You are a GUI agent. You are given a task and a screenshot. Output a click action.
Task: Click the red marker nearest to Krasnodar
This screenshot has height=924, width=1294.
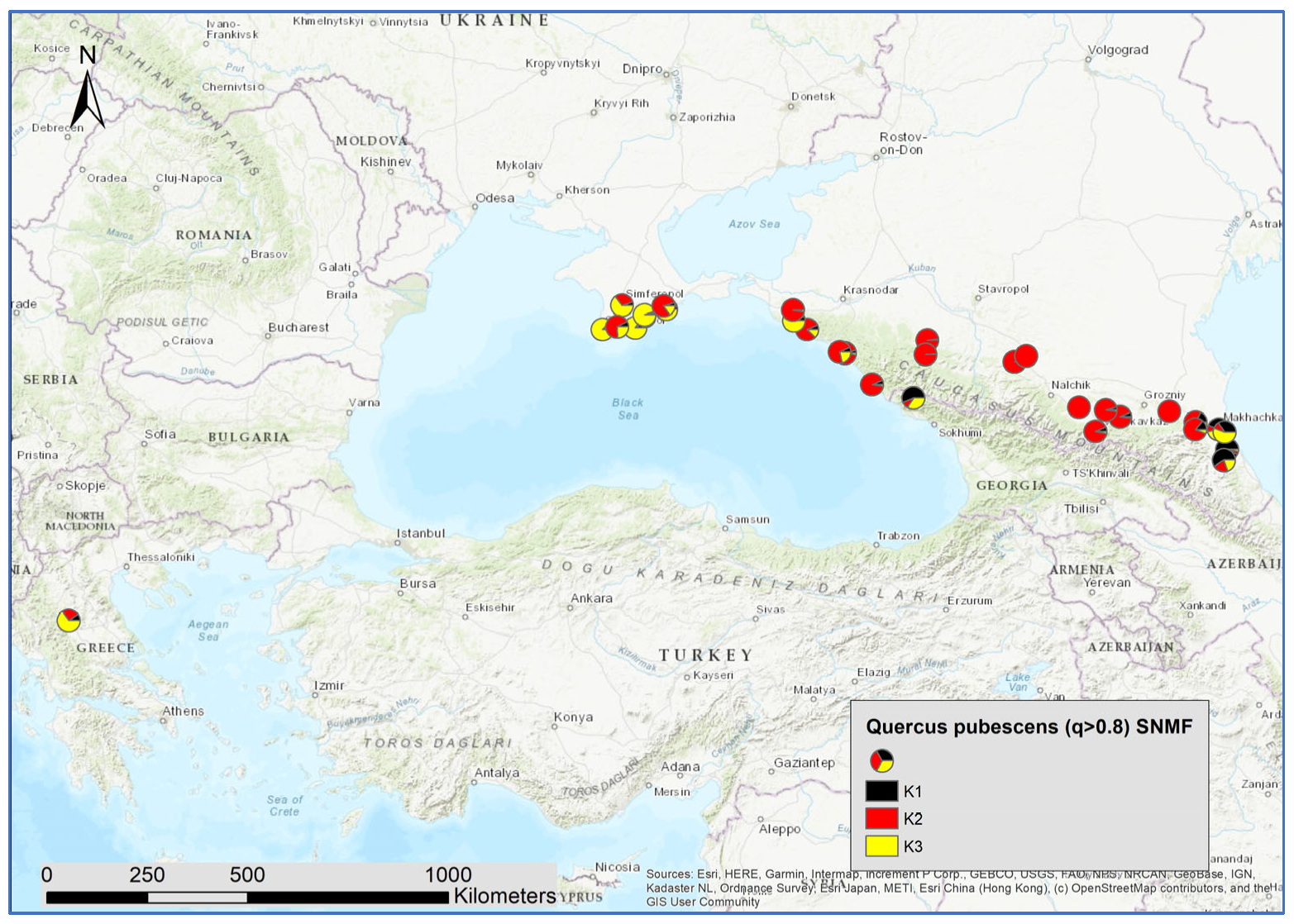(x=793, y=311)
